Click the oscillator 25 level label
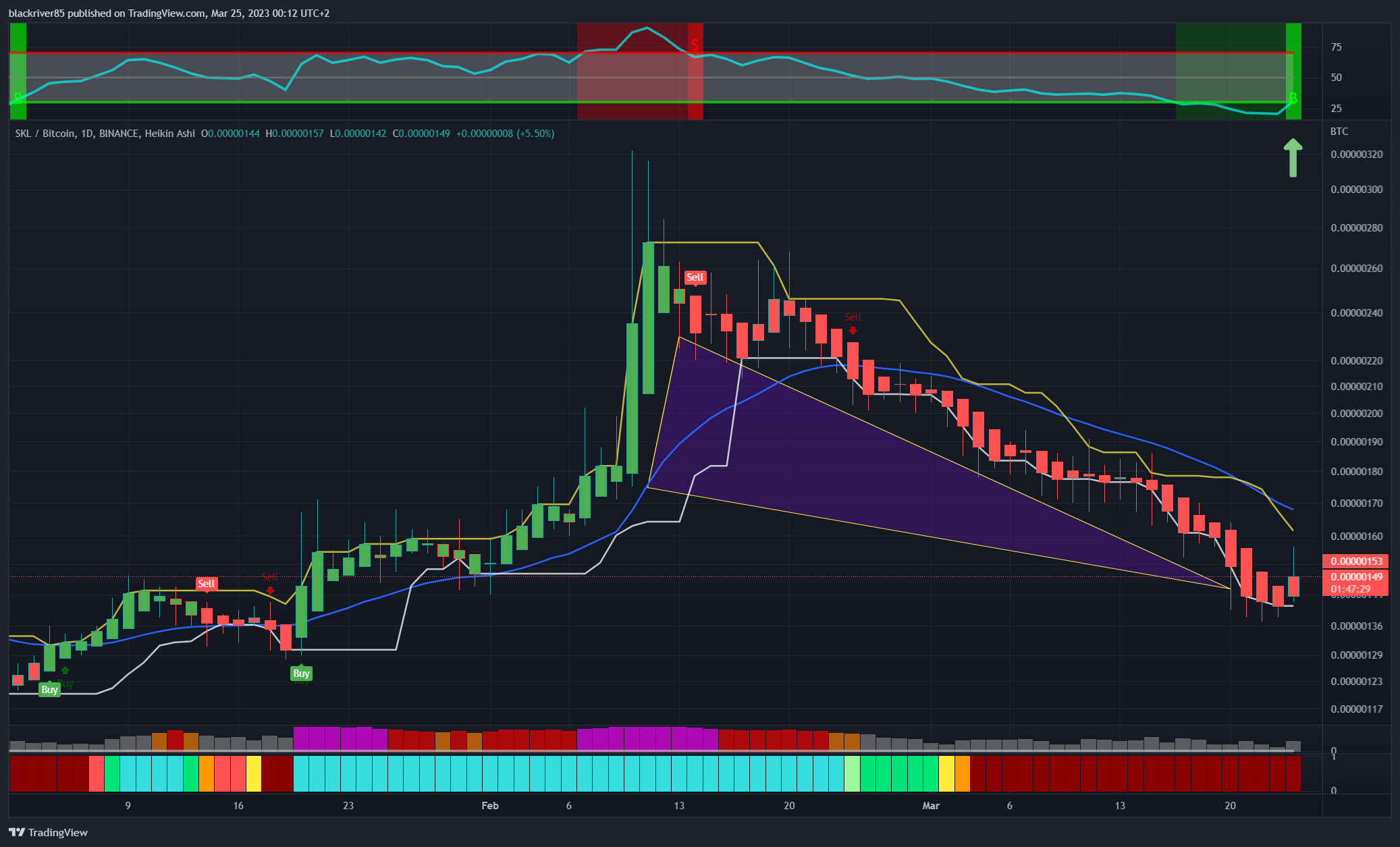 [x=1337, y=109]
